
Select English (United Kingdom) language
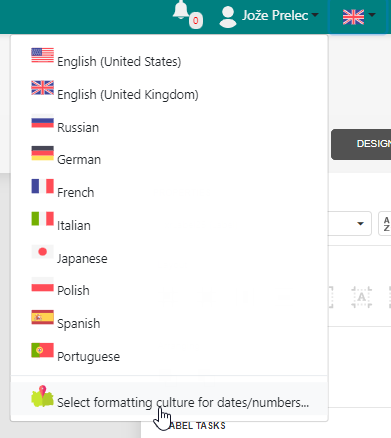169,88
